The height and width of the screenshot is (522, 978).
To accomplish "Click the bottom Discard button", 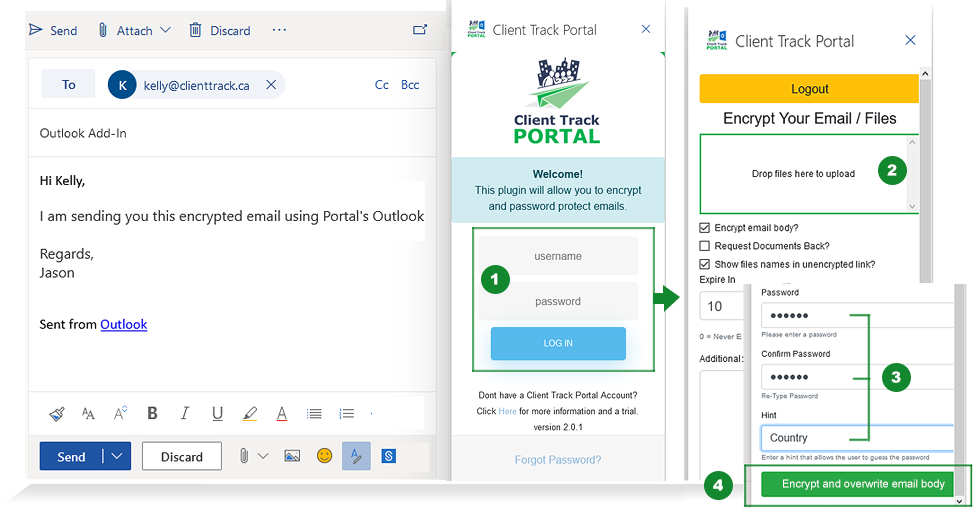I will [182, 456].
